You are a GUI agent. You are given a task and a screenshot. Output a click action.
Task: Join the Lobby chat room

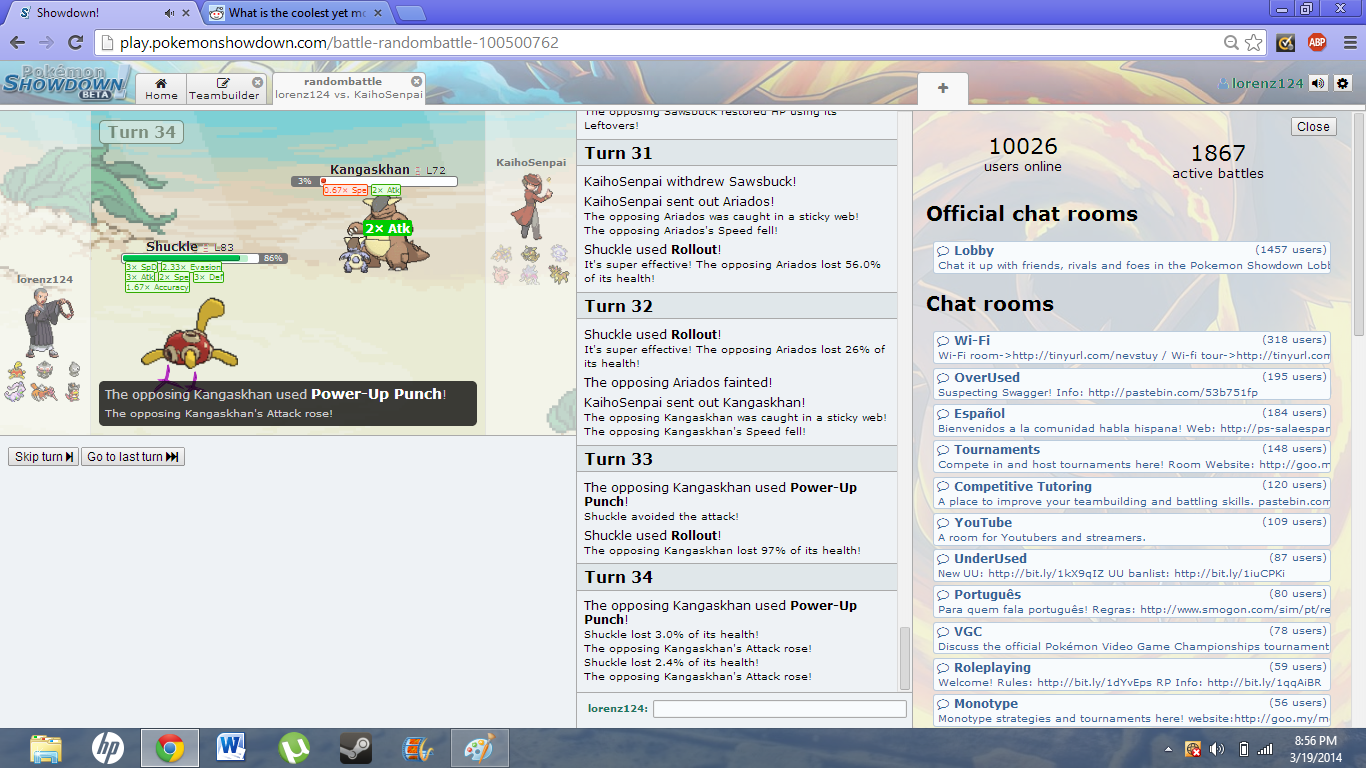click(x=1132, y=258)
